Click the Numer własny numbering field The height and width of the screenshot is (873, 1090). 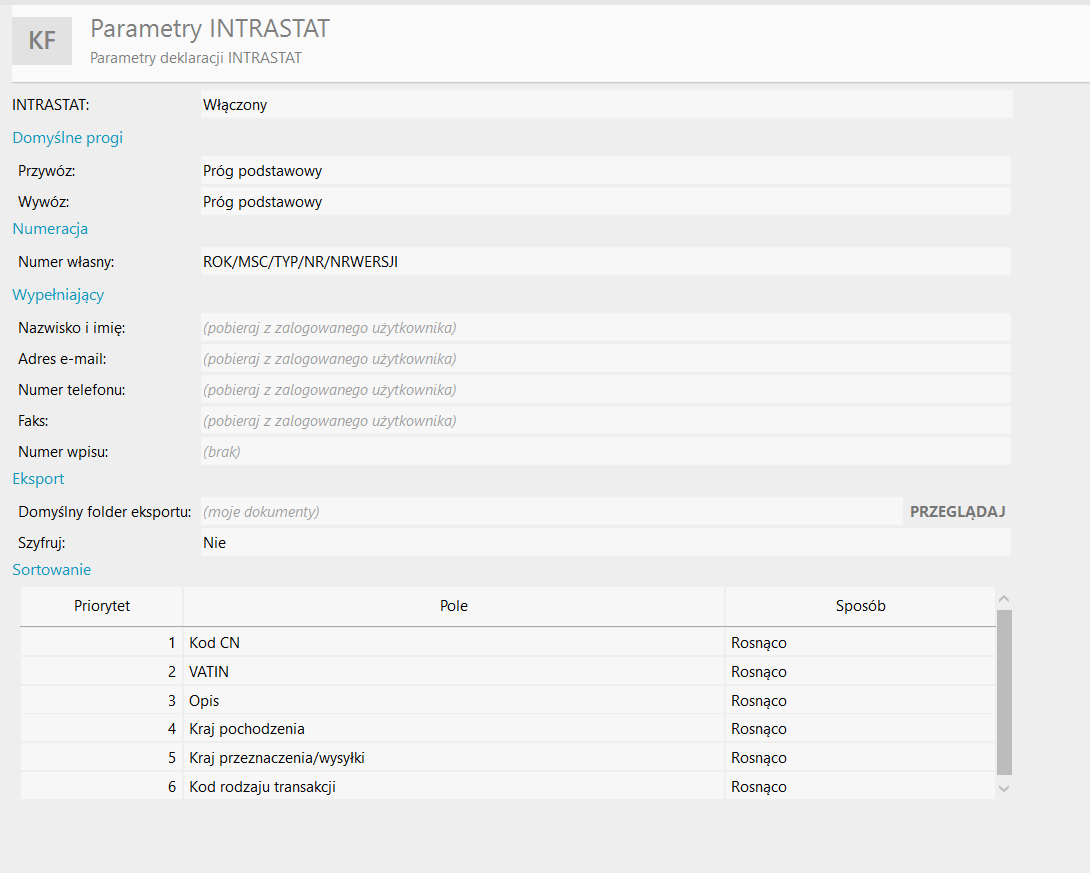tap(606, 262)
